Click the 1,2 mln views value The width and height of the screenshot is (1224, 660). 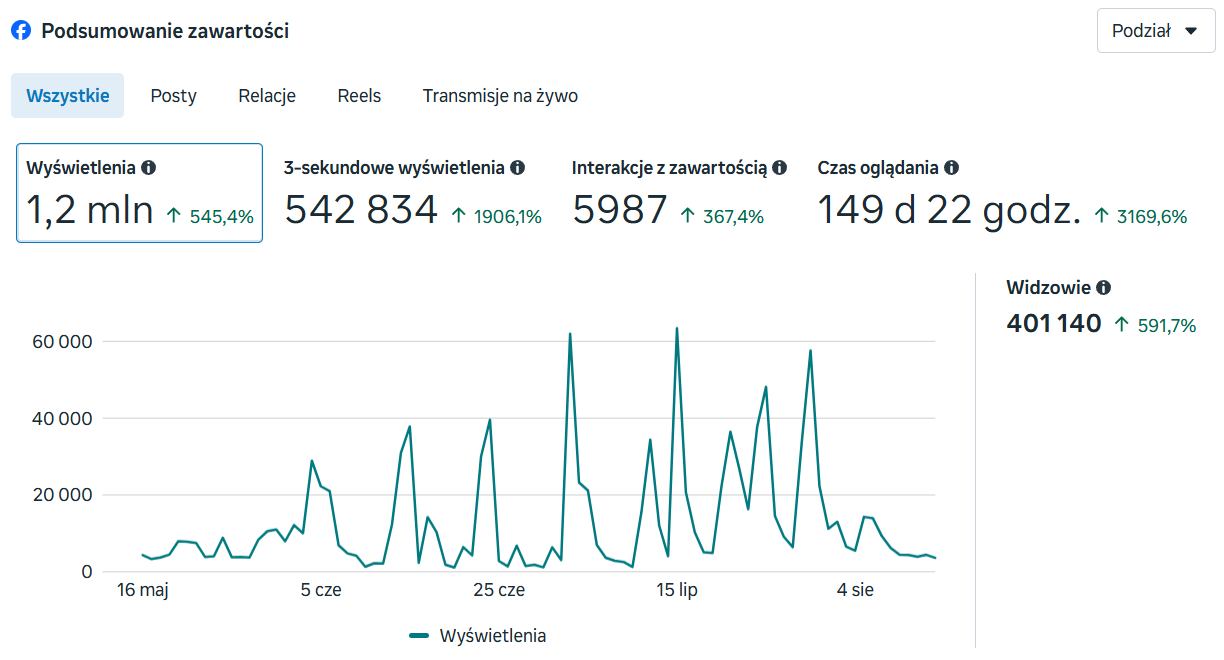point(90,210)
